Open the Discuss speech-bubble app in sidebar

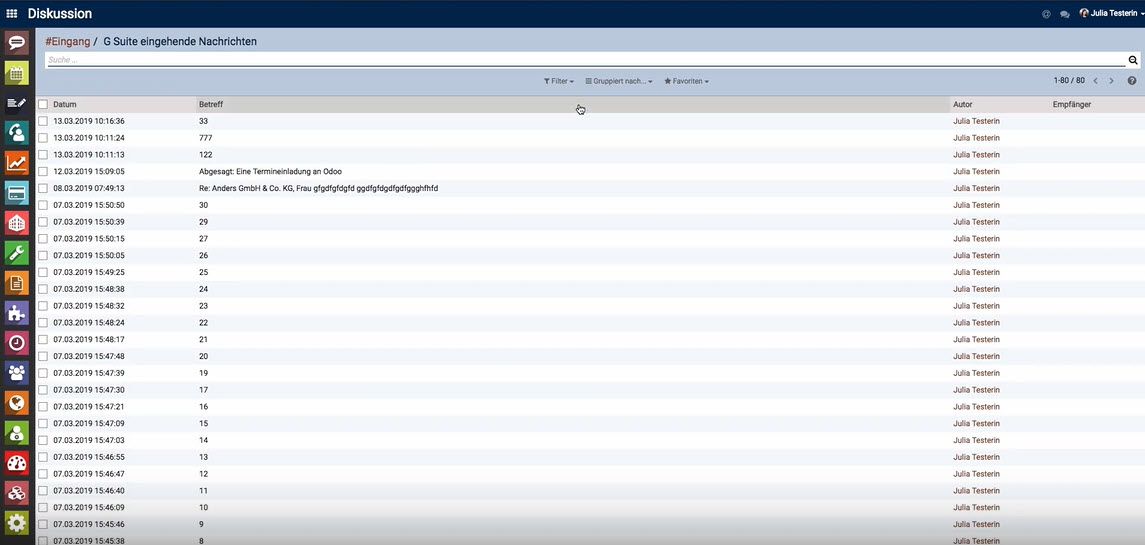pyautogui.click(x=17, y=43)
